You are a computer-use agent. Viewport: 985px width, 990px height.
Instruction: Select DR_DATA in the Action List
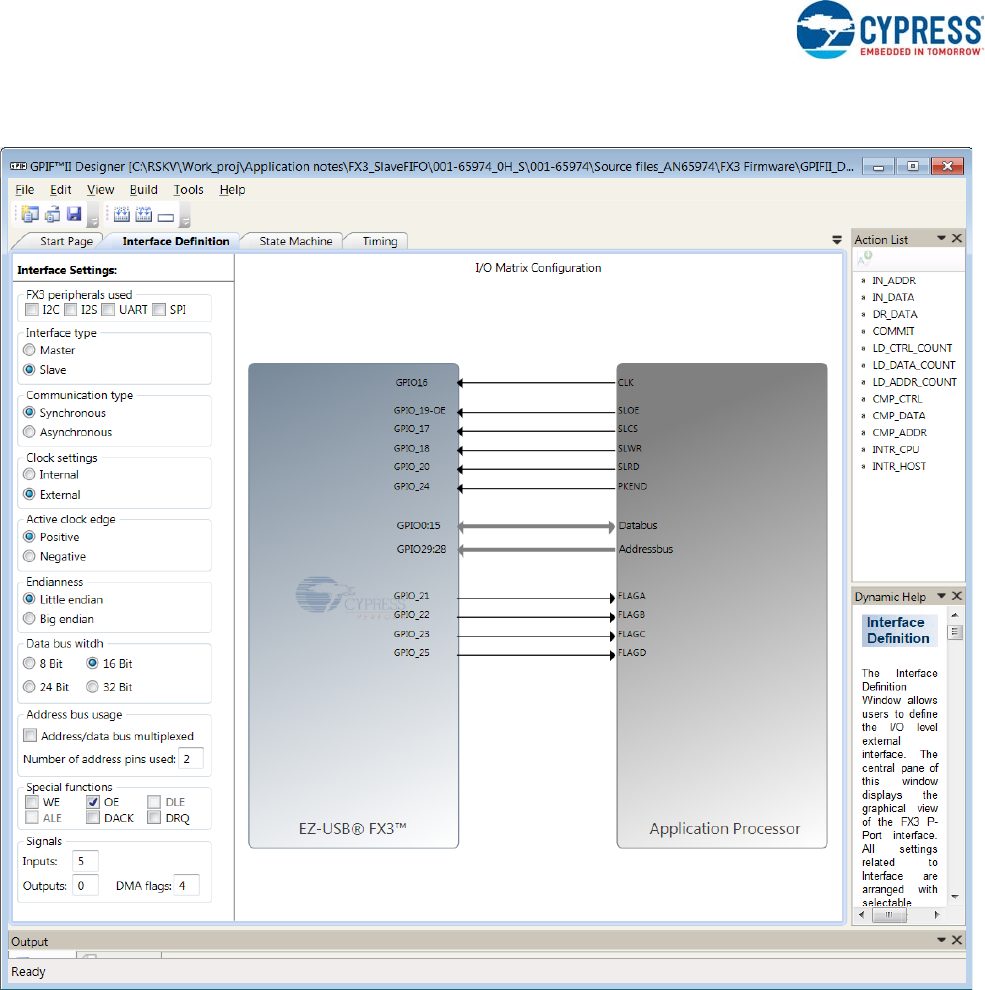coord(895,314)
